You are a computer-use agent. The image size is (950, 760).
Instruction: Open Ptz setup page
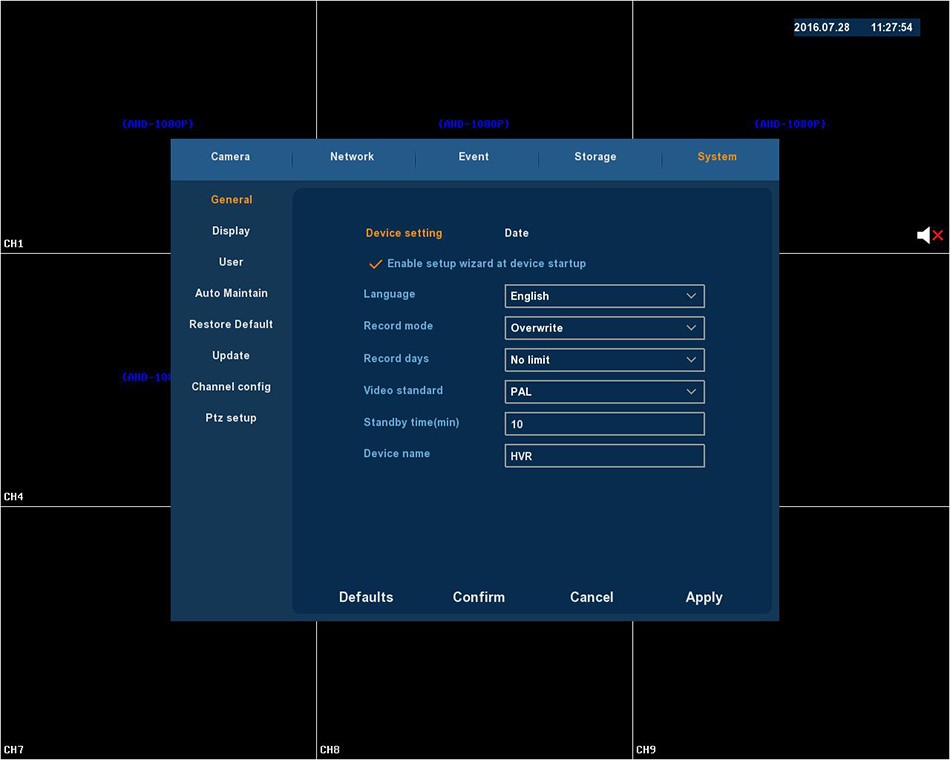(x=231, y=418)
